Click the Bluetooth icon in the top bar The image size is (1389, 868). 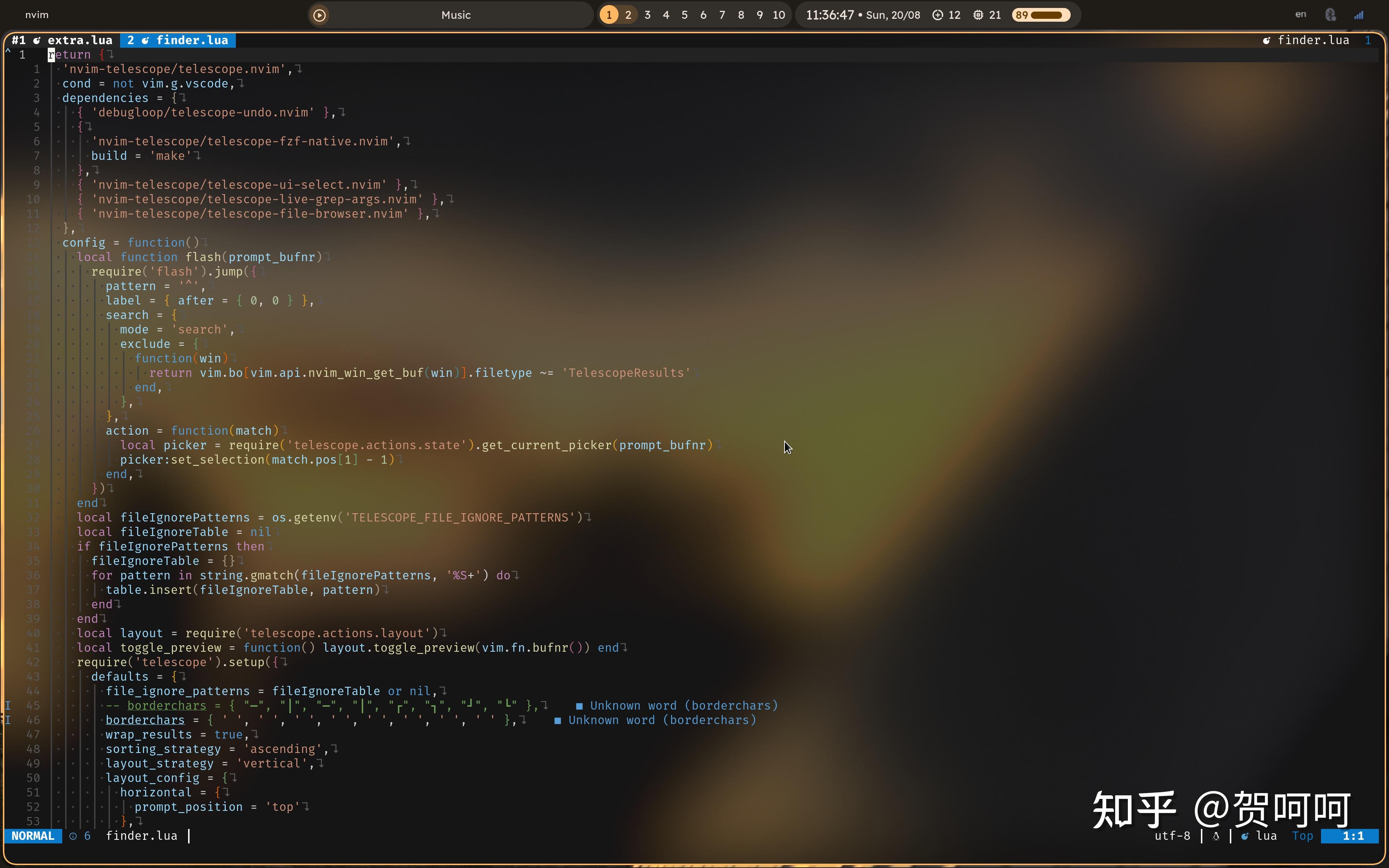tap(1330, 14)
